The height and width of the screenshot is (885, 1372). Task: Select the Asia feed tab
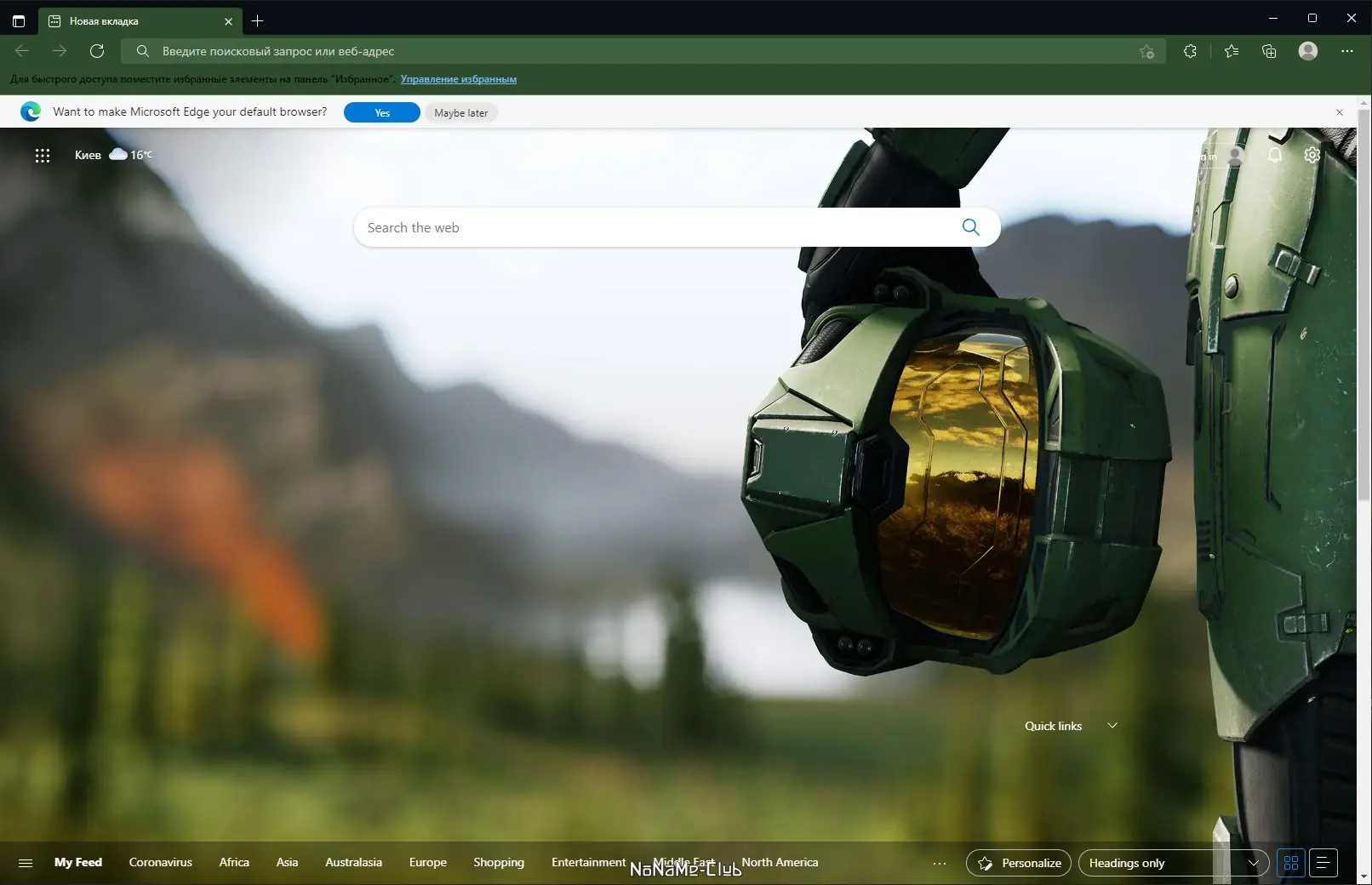click(x=288, y=862)
